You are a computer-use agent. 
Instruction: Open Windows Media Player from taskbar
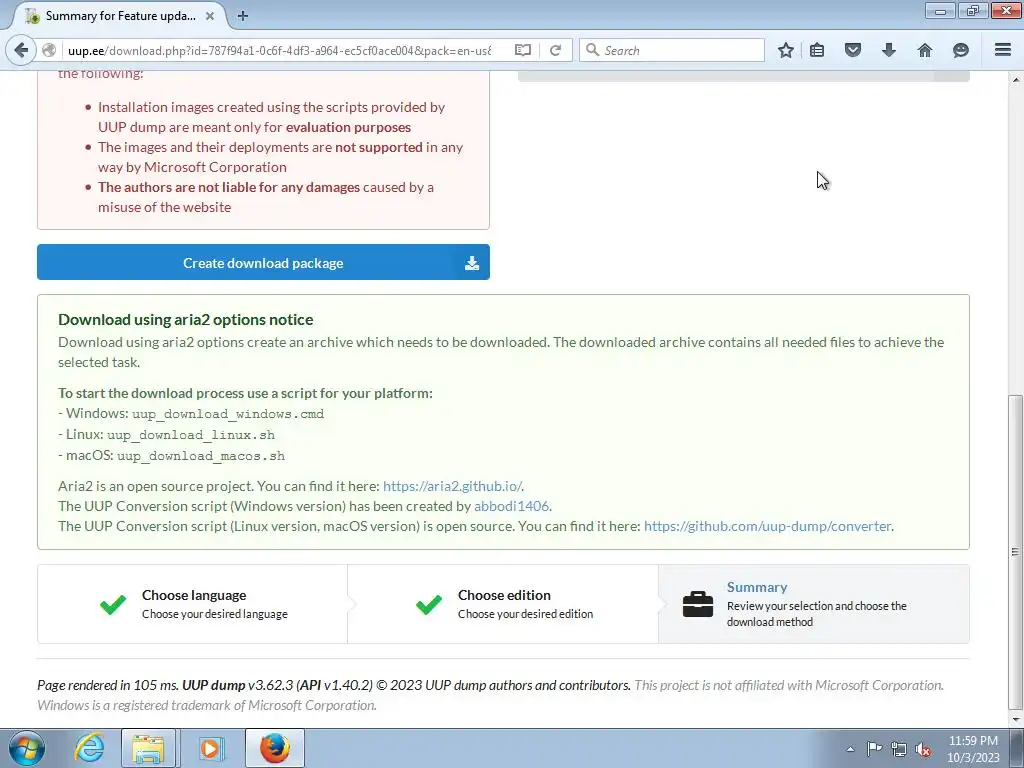[x=210, y=748]
